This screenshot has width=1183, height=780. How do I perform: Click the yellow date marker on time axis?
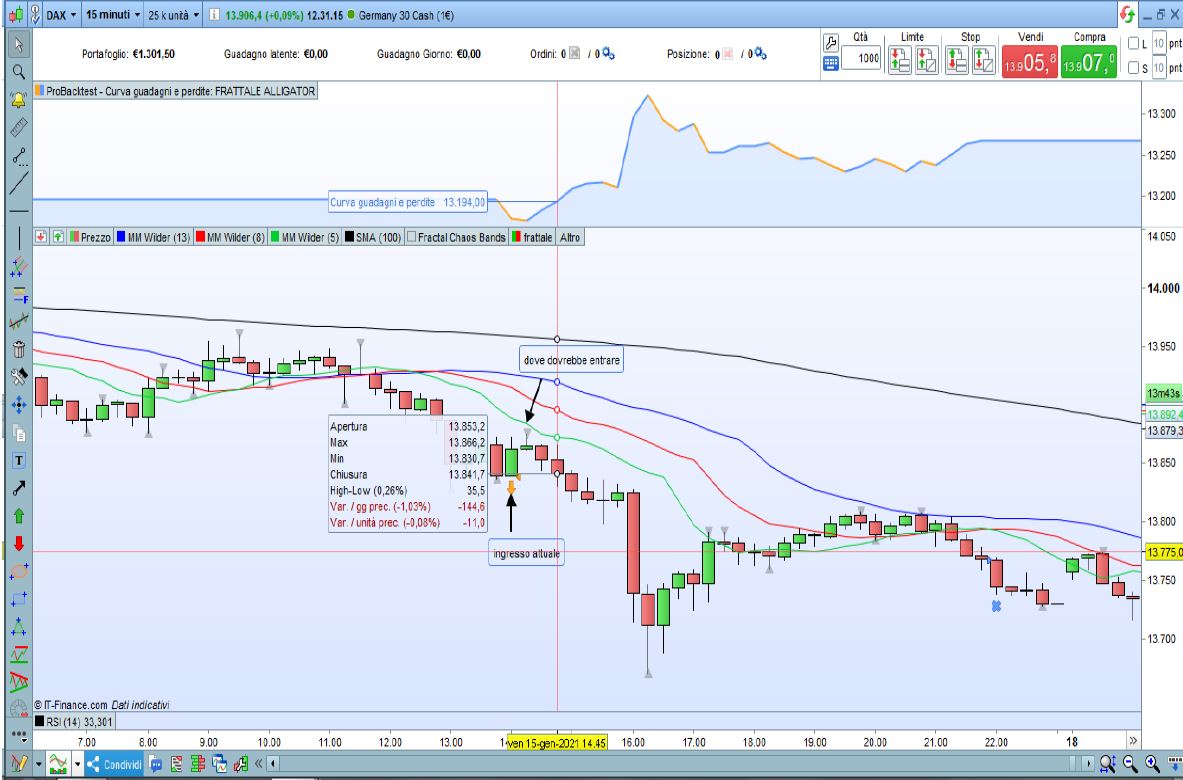(x=557, y=743)
